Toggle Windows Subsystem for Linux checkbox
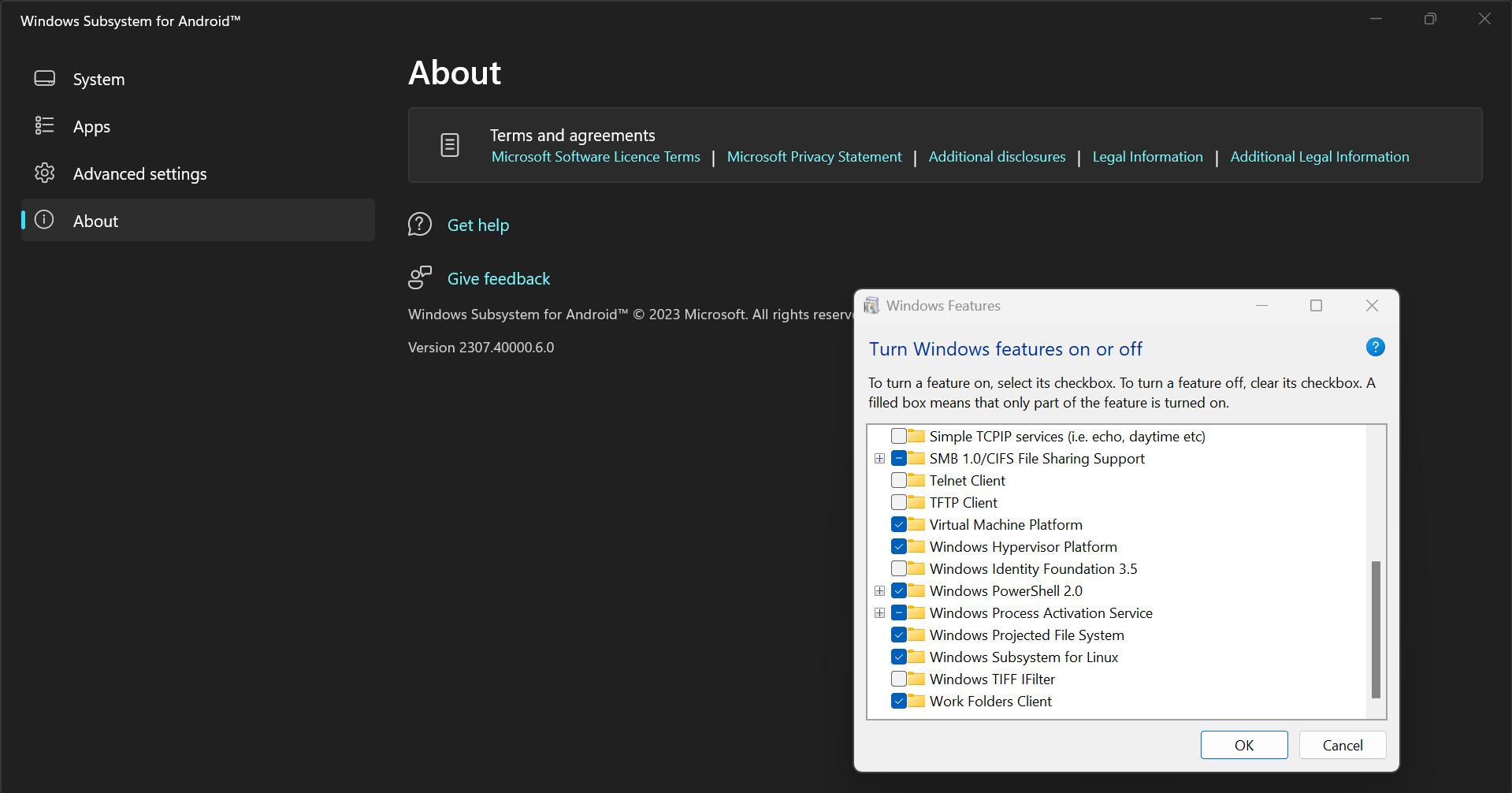Image resolution: width=1512 pixels, height=793 pixels. pyautogui.click(x=899, y=657)
